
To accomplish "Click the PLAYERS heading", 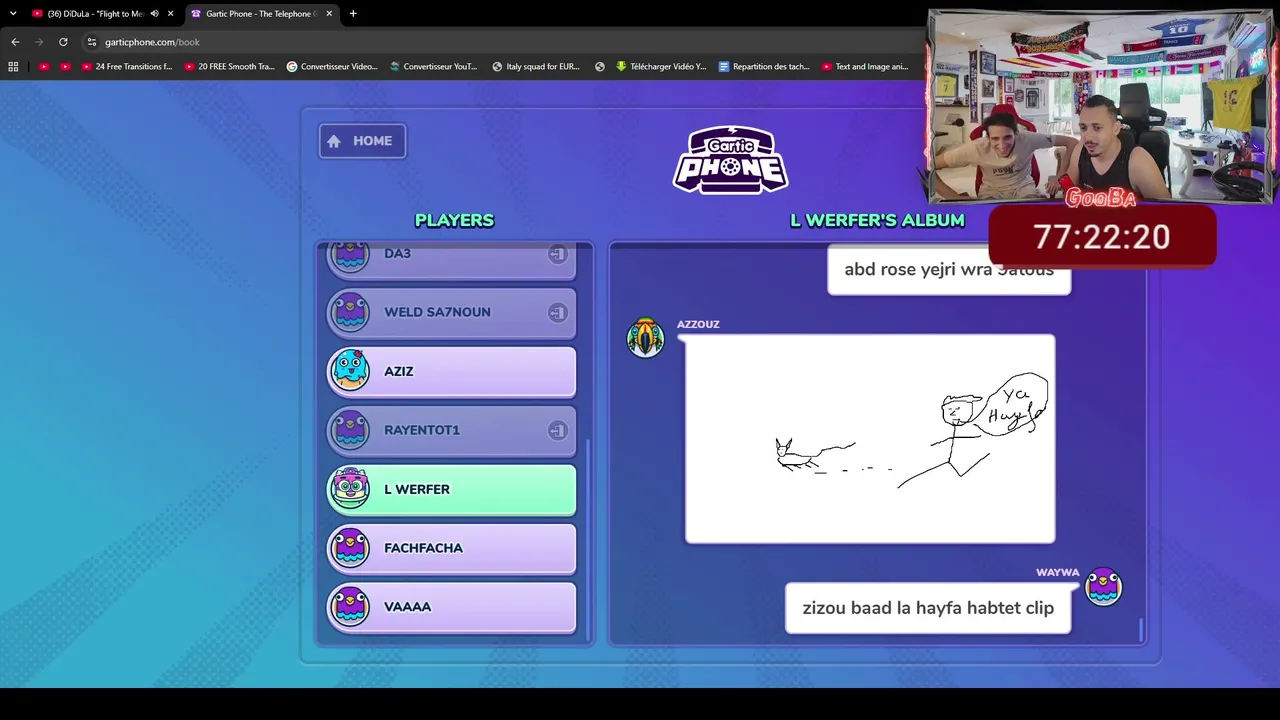I will (454, 220).
